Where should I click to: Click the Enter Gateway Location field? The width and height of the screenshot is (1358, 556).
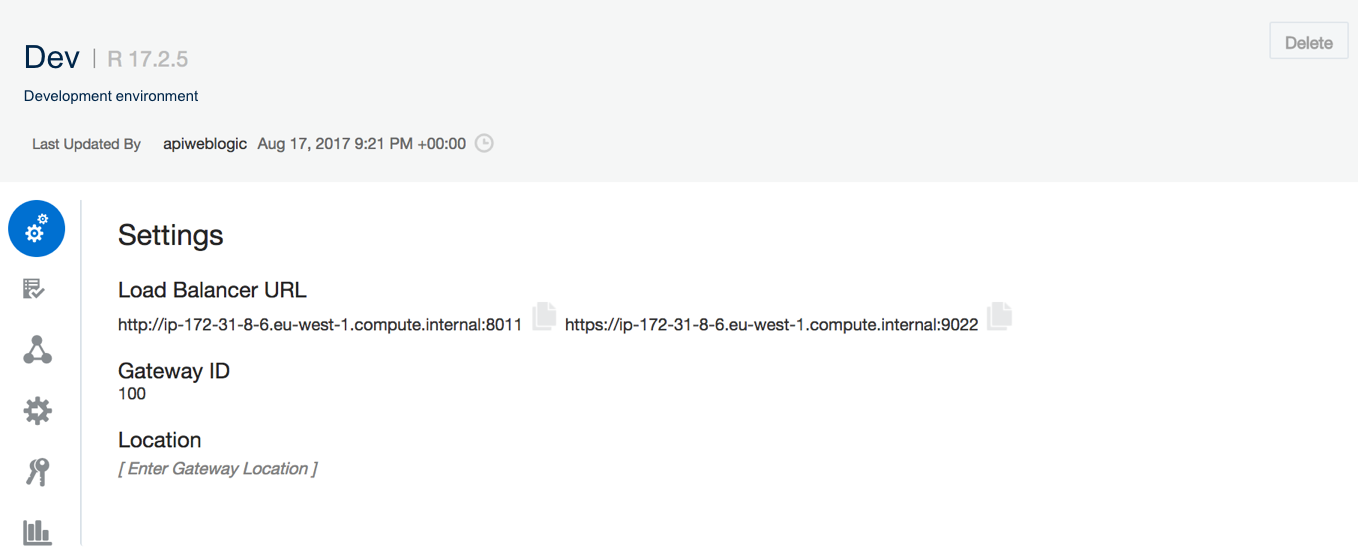click(217, 468)
